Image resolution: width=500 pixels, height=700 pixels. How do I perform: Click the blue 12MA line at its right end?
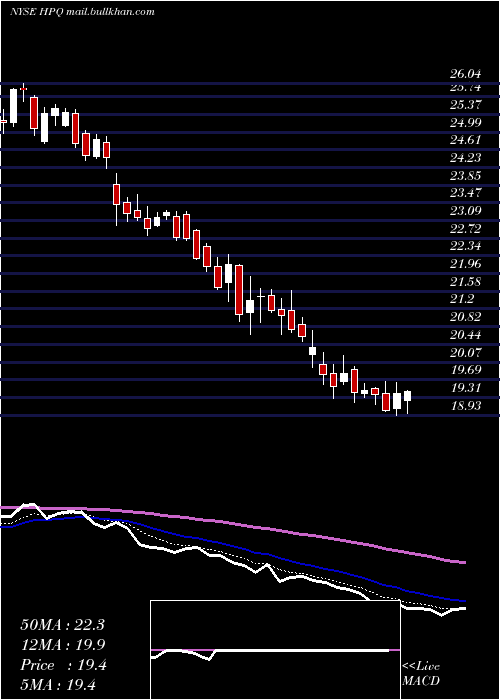point(462,601)
